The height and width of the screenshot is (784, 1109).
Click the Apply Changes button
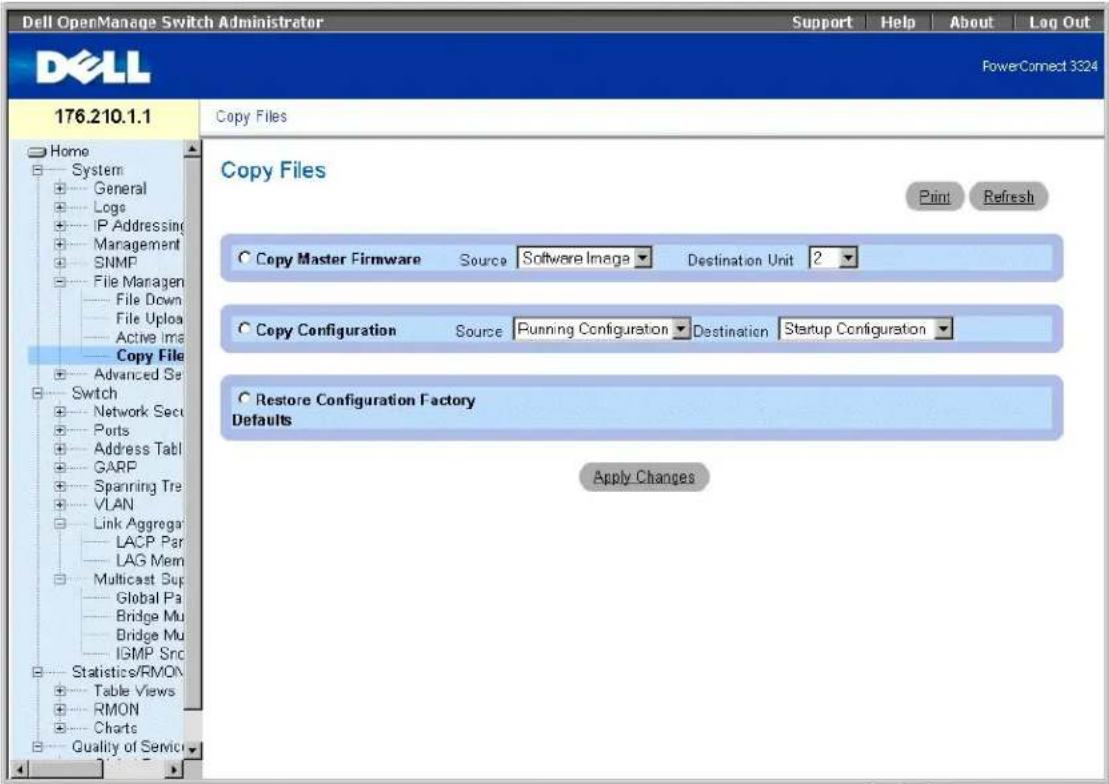point(644,477)
